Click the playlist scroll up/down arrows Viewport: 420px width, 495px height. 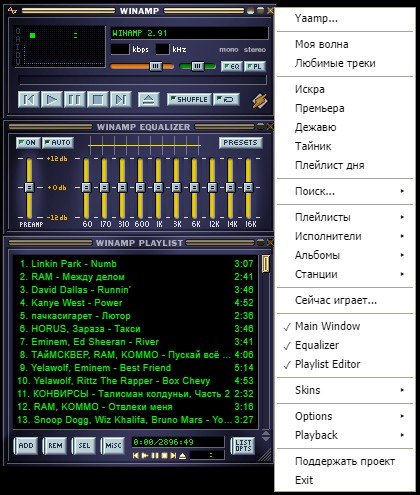266,436
